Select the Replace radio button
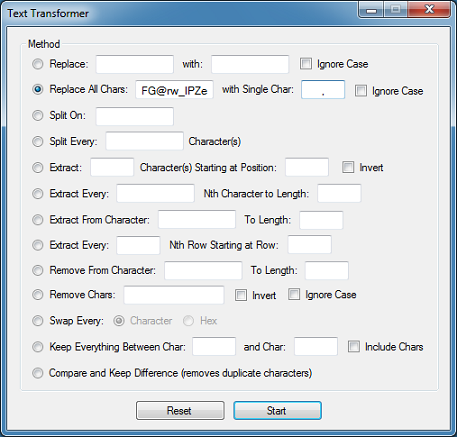The image size is (457, 437). coord(38,64)
